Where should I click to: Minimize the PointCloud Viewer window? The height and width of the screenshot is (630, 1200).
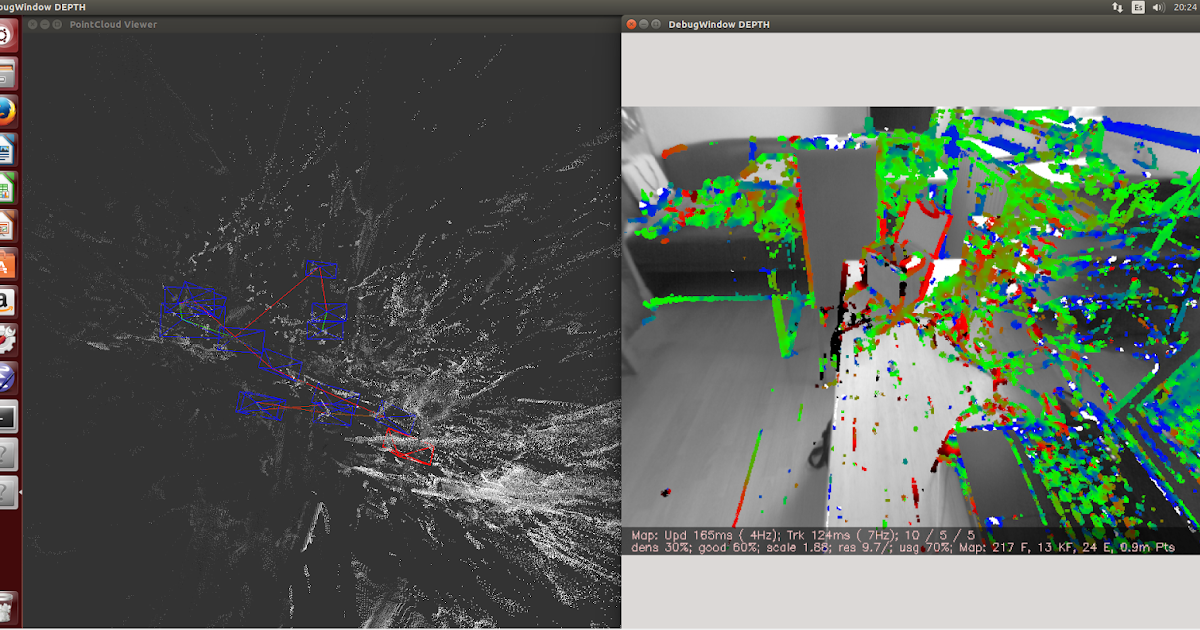pos(45,24)
